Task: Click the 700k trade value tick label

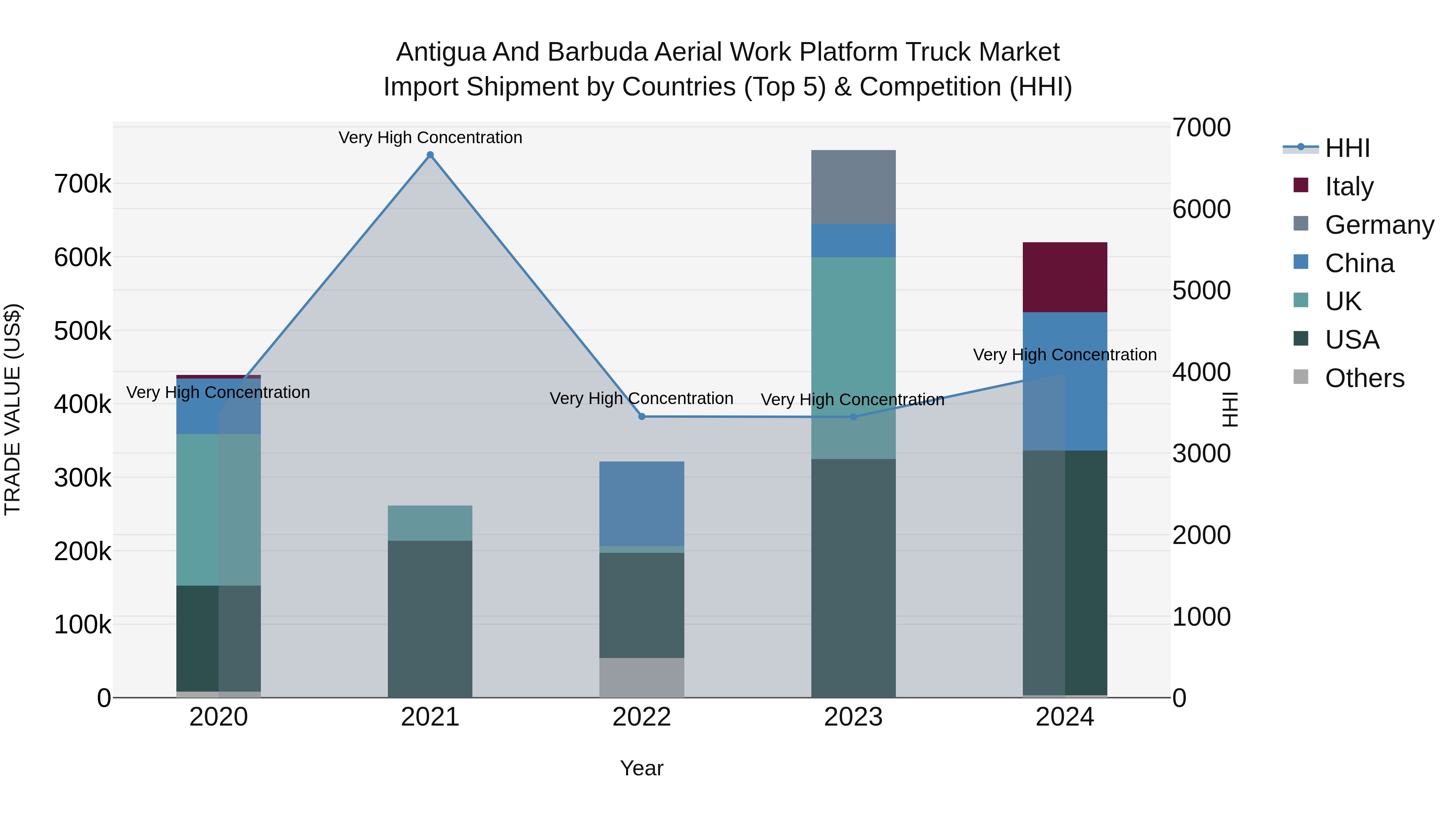Action: tap(83, 184)
